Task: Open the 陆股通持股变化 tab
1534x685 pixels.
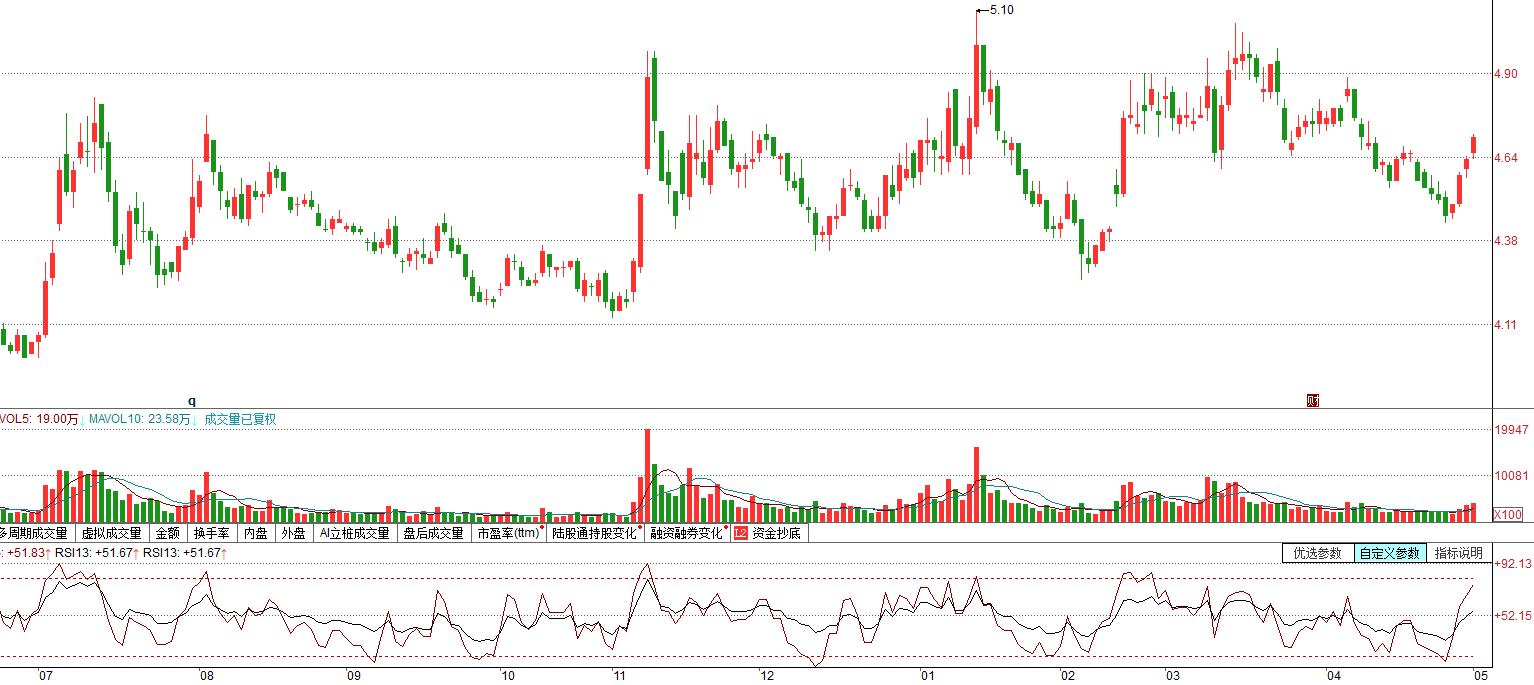Action: point(595,534)
